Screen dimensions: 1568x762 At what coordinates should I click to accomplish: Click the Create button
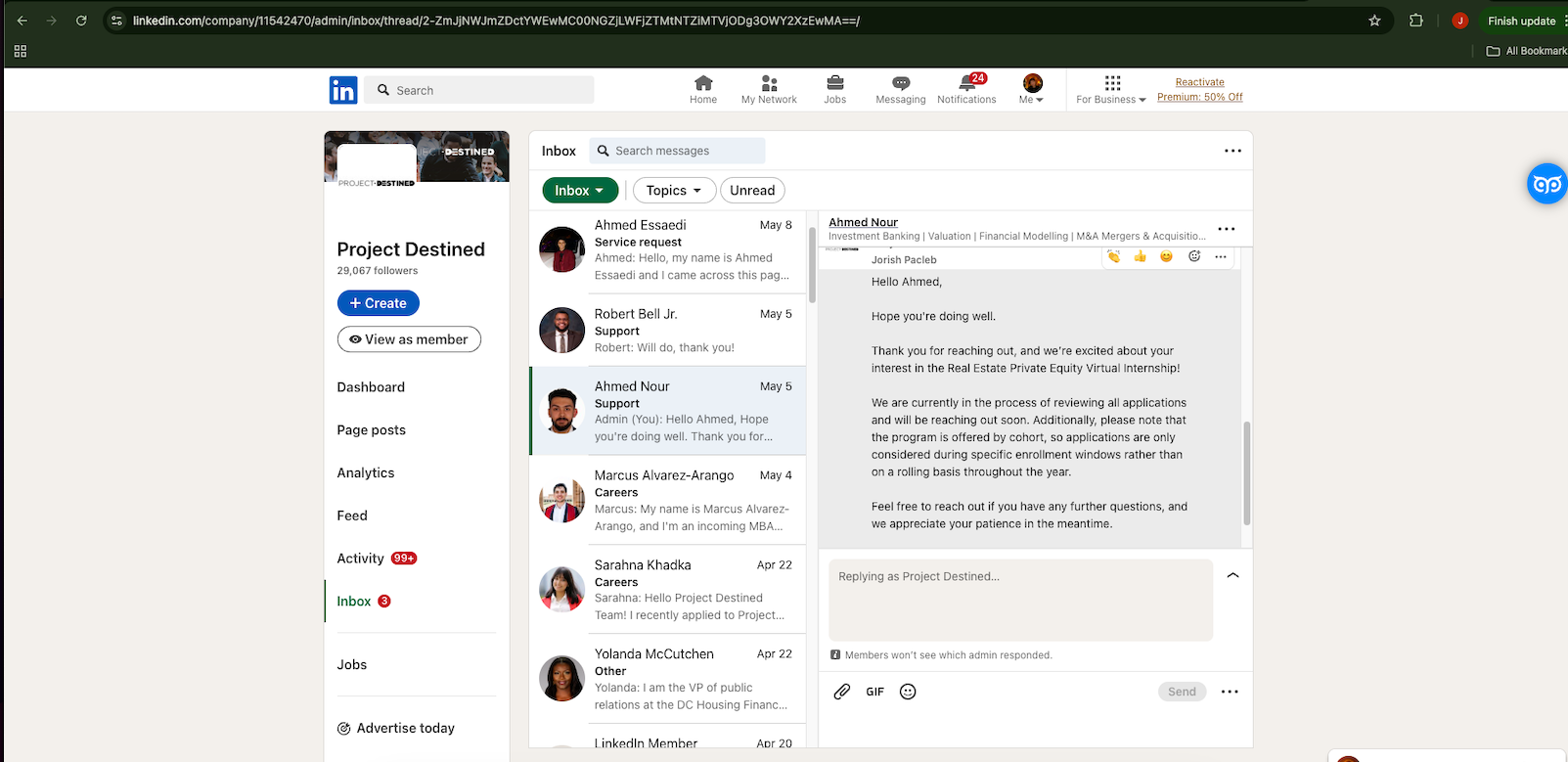[379, 303]
